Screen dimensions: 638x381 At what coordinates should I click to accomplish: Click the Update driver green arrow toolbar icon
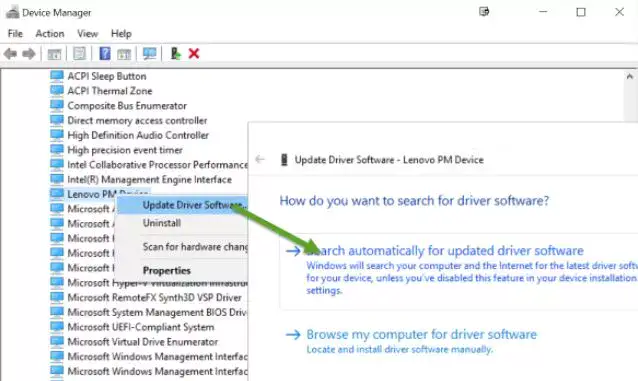pos(175,53)
